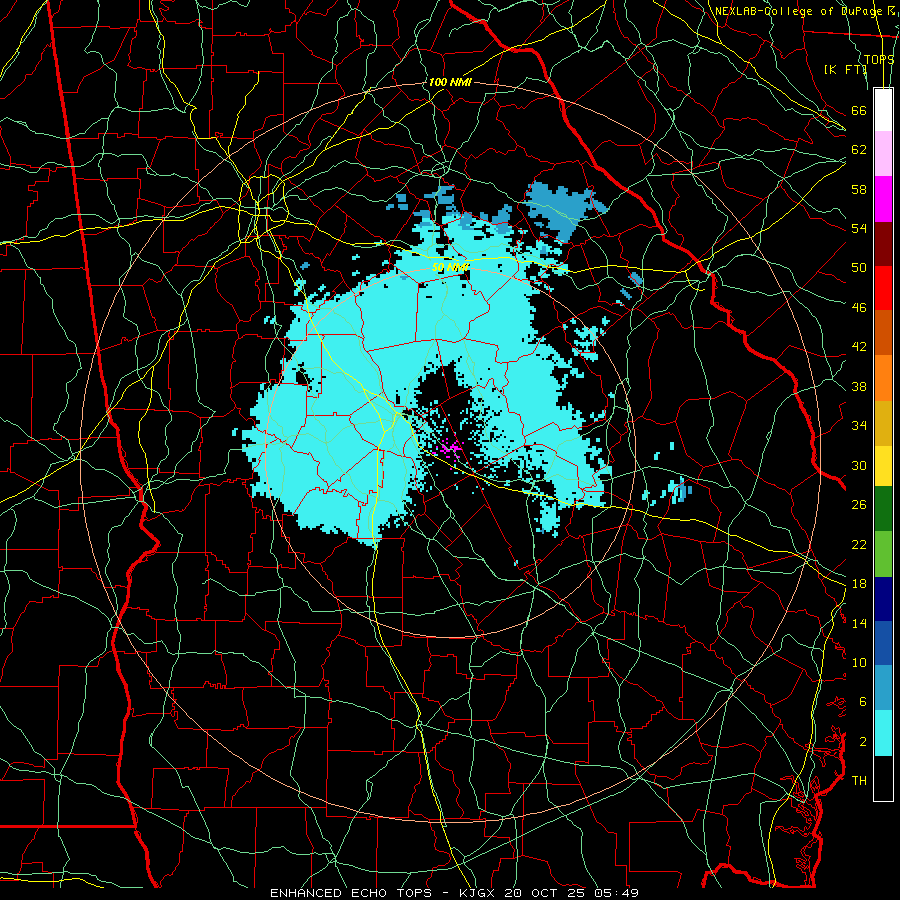The height and width of the screenshot is (900, 900).
Task: Click the gold 34-38 kft swatch
Action: pyautogui.click(x=883, y=423)
